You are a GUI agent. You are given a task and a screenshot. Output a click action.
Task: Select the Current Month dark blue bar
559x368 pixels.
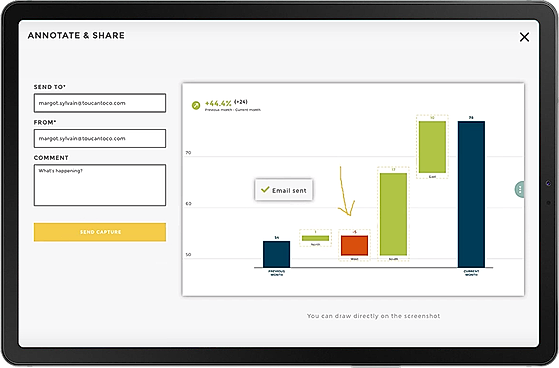(x=471, y=194)
